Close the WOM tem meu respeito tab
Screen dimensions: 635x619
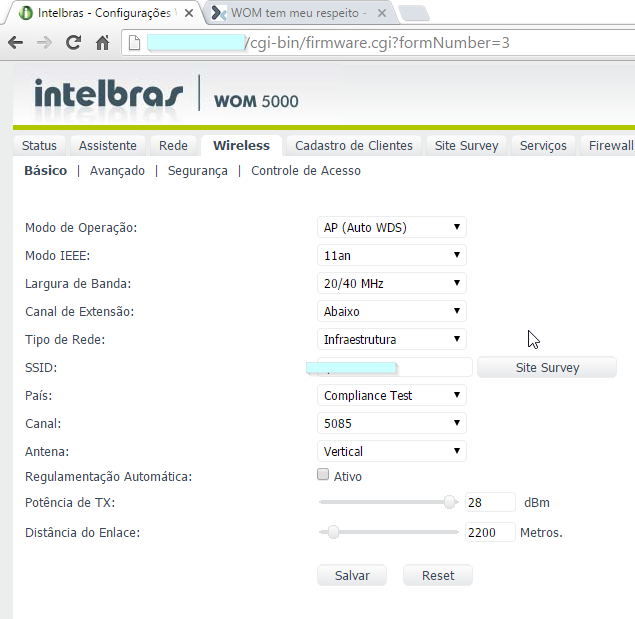381,13
